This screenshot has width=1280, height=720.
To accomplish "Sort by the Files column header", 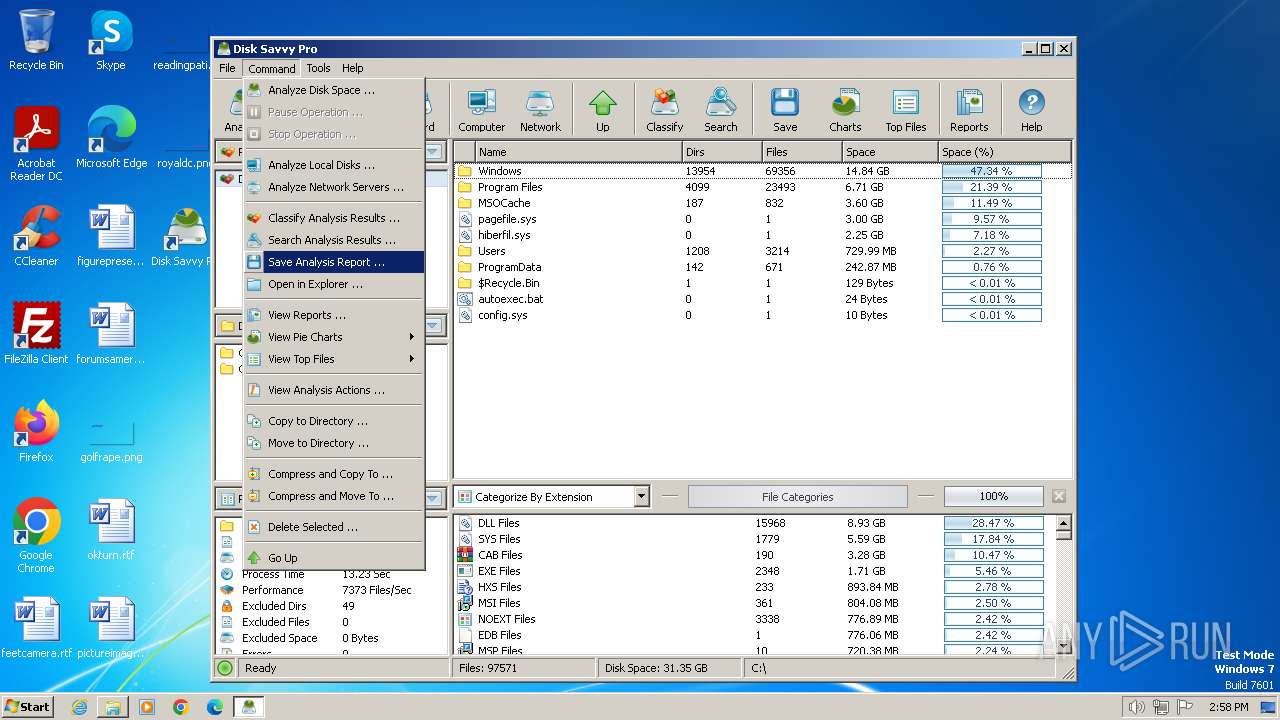I will click(x=801, y=152).
